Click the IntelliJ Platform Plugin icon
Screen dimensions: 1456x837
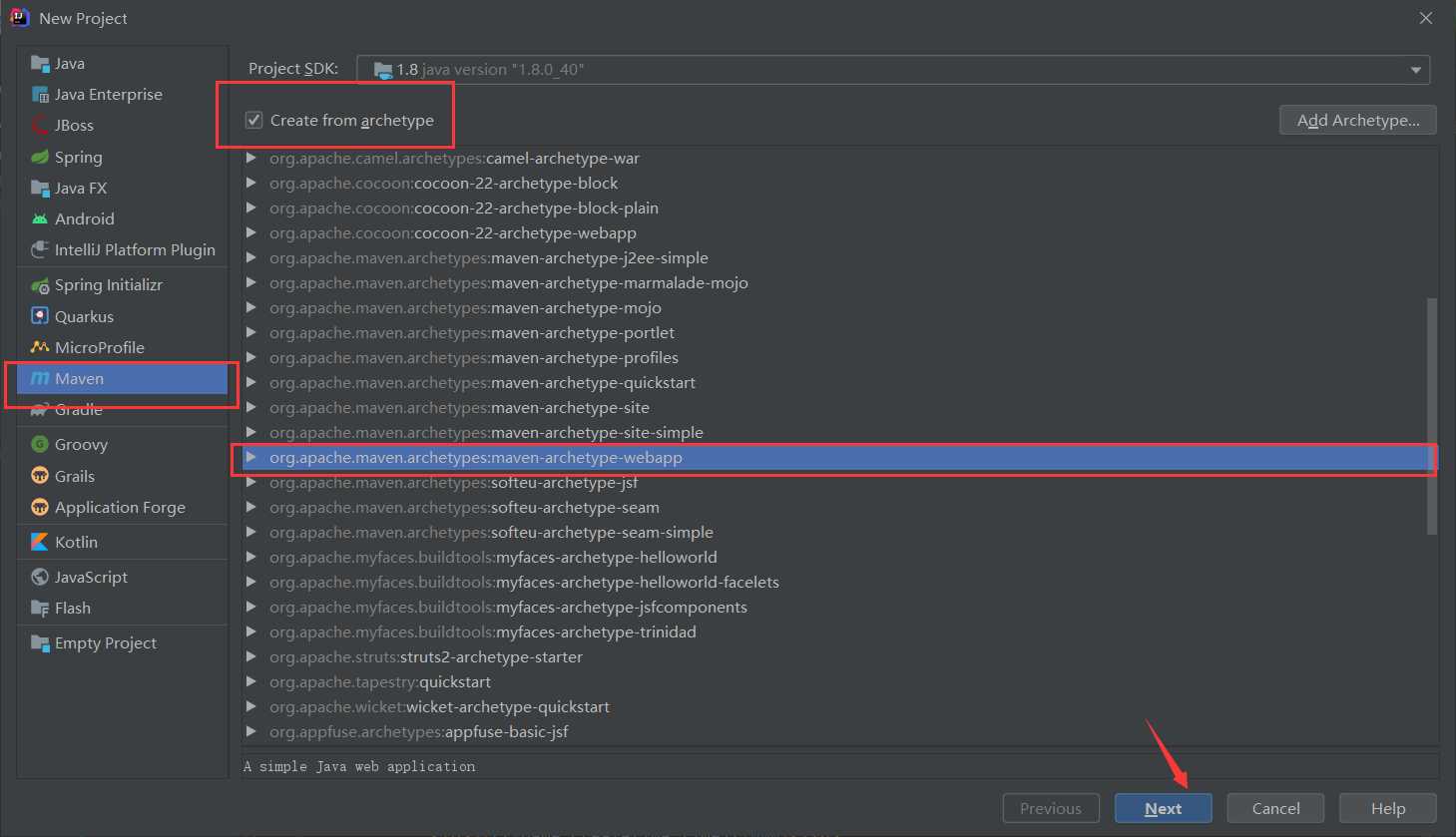point(40,249)
